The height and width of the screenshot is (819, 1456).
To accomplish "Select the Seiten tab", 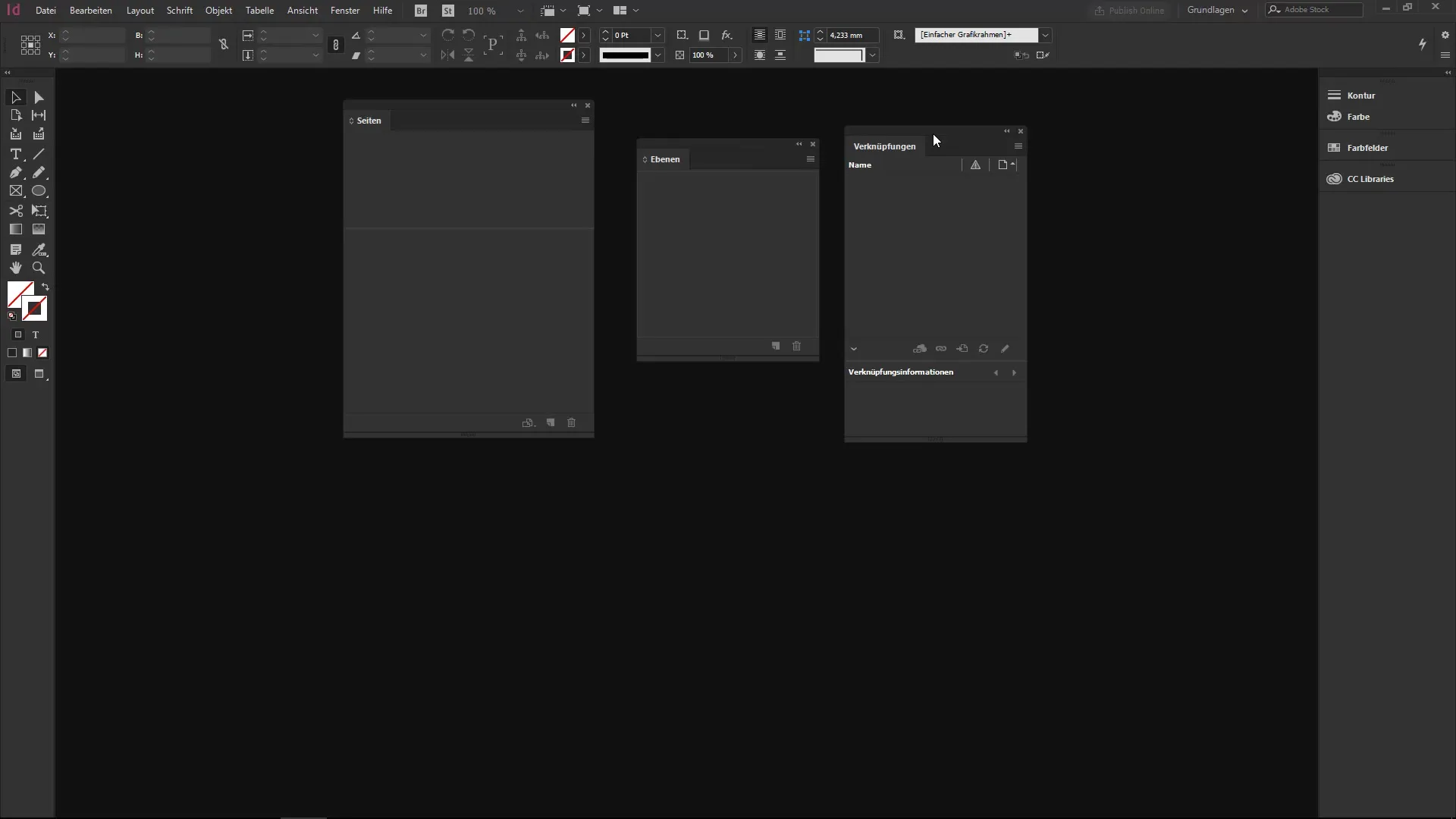I will coord(369,121).
